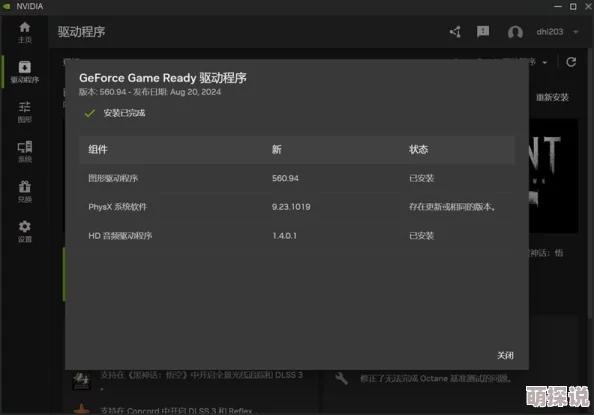Click the refresh drivers icon
Screen dimensions: 594x415
[x=571, y=62]
